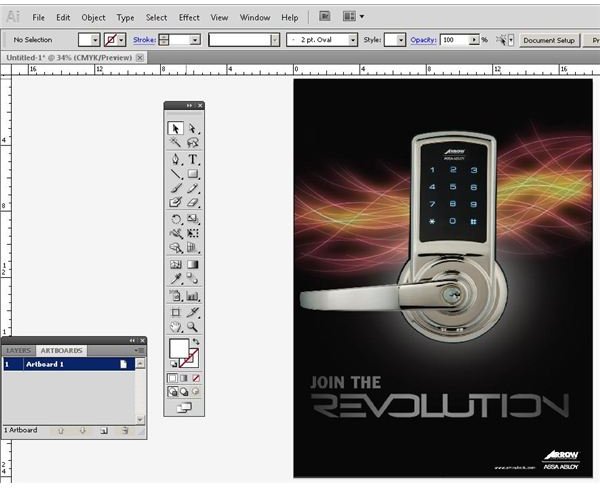This screenshot has width=600, height=488.
Task: Click the Document Setup button
Action: tap(549, 40)
